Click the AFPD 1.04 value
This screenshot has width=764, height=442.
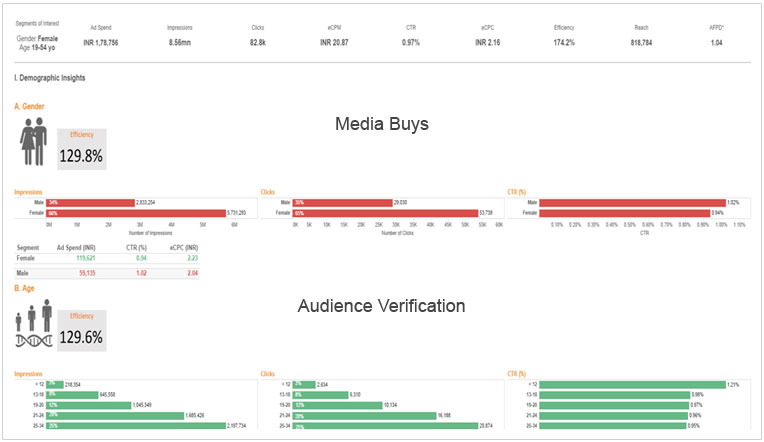coord(716,43)
